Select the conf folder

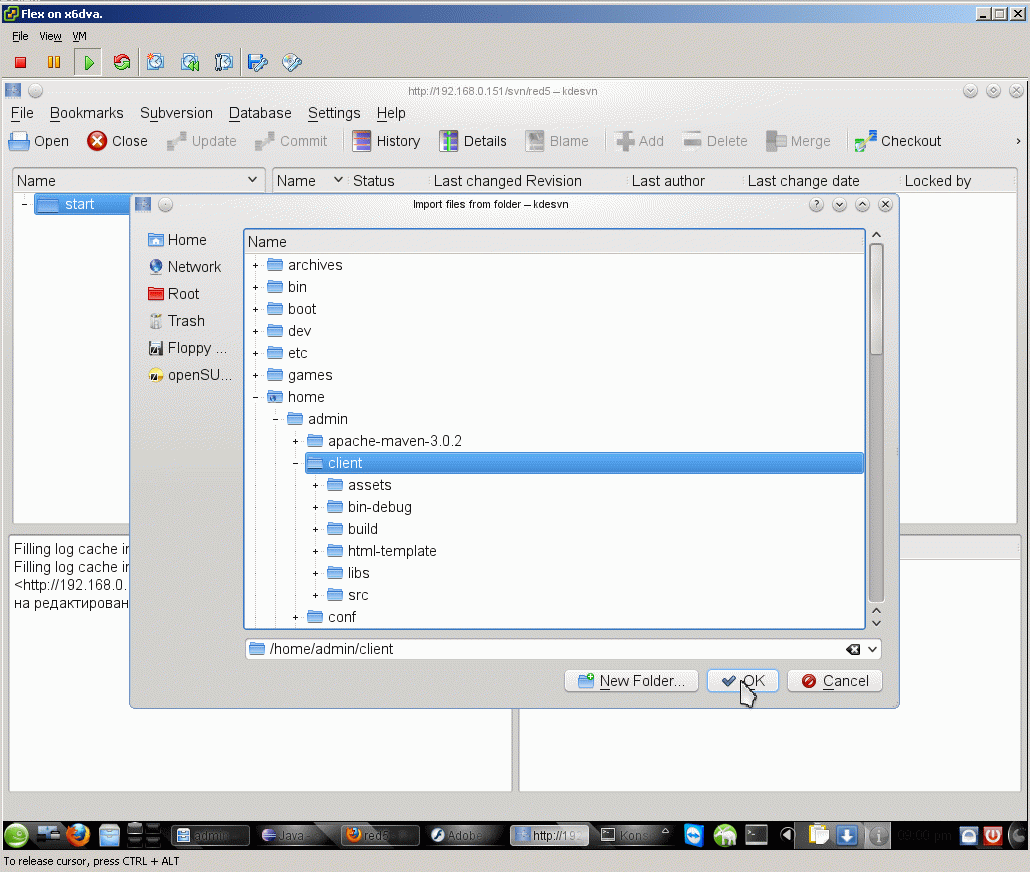coord(332,617)
